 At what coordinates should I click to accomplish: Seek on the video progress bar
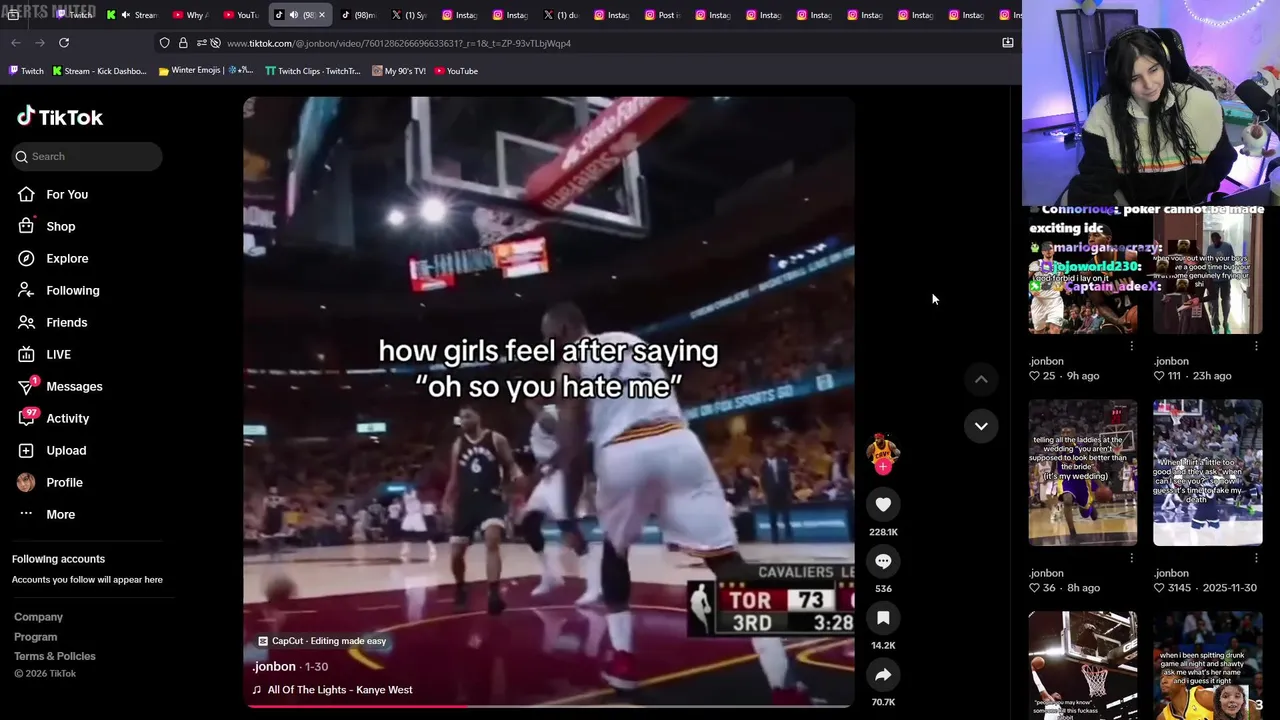[x=549, y=706]
